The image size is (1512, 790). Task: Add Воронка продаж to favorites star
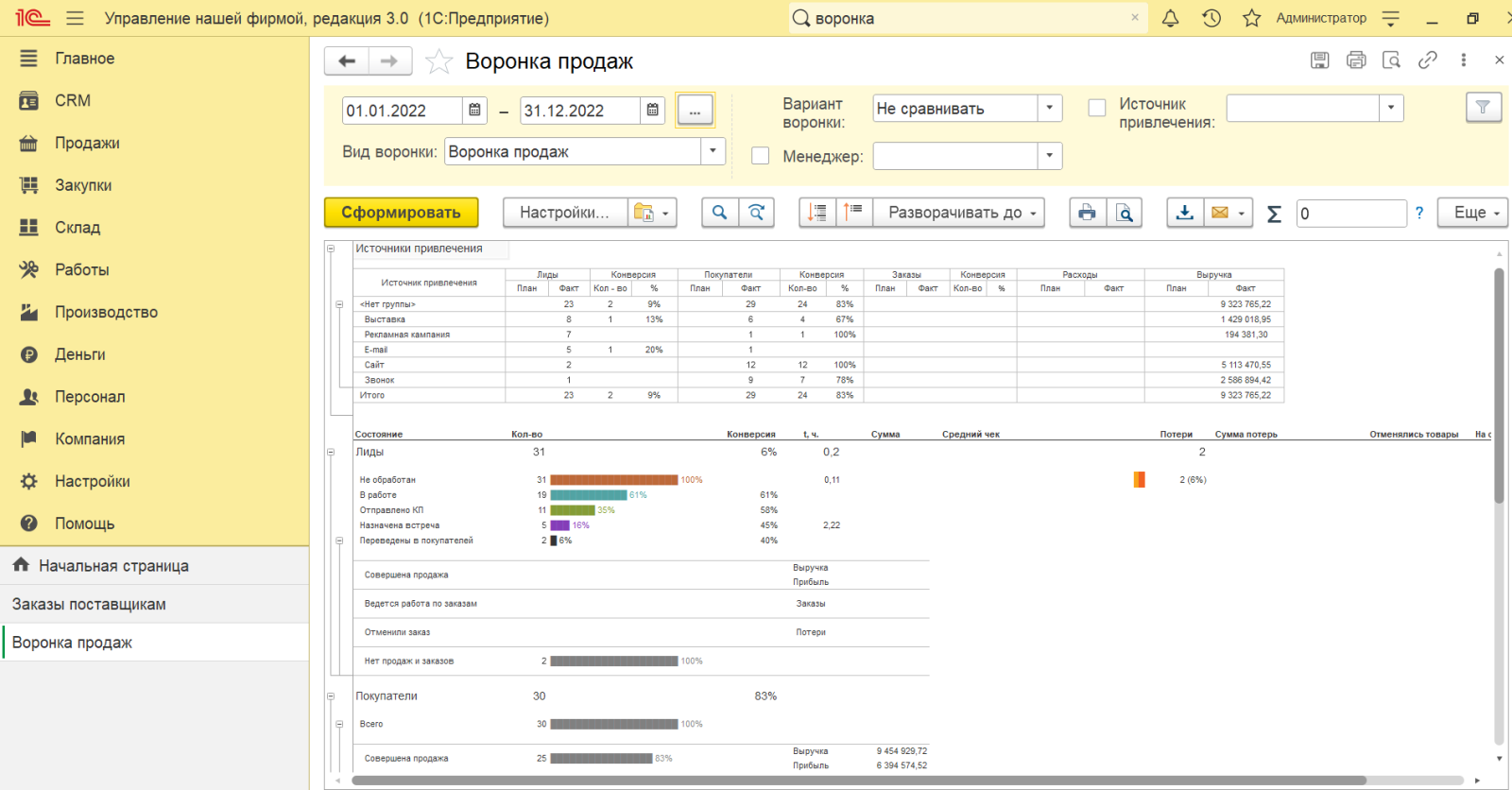[438, 61]
